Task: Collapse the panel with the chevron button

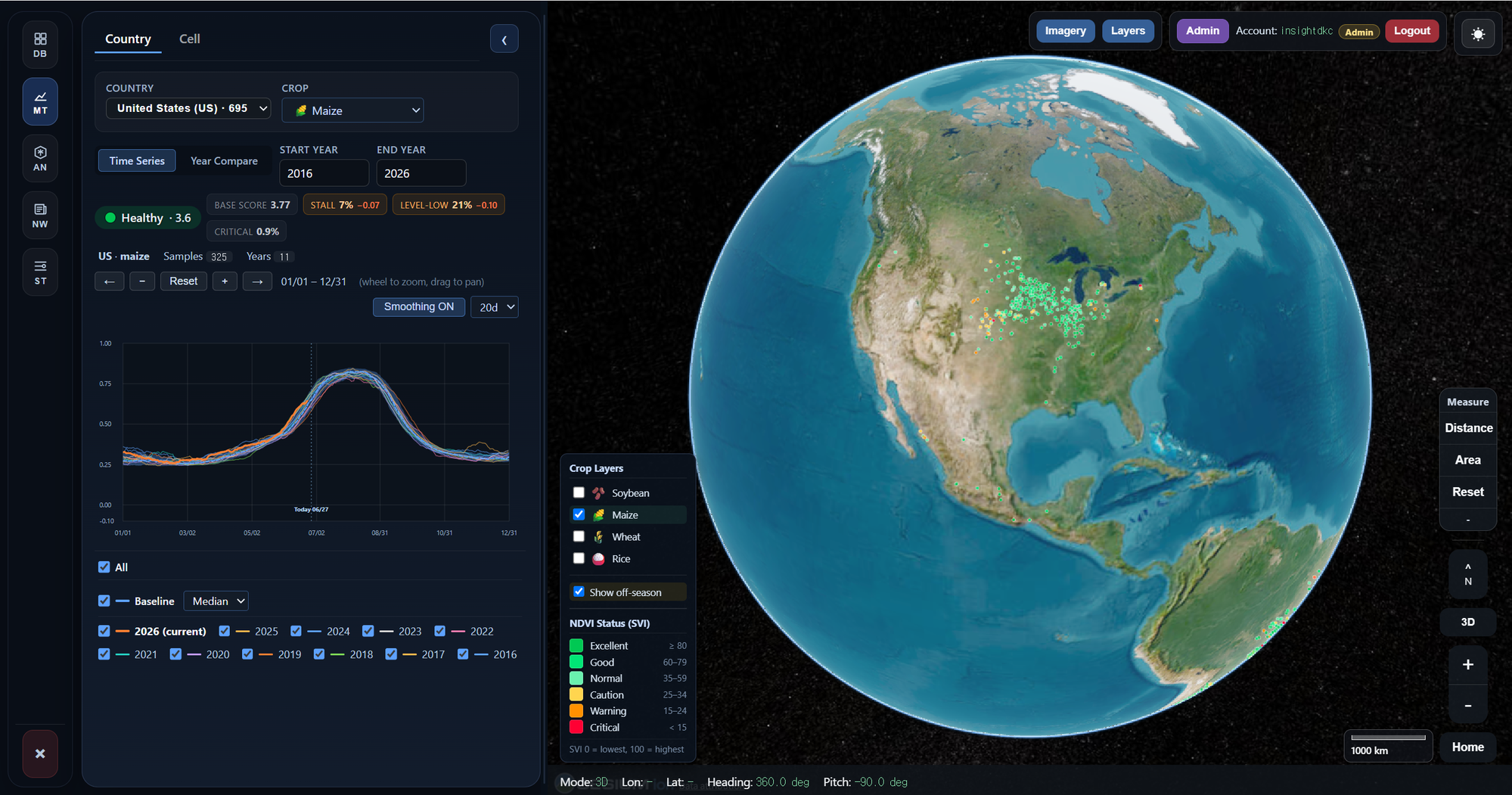Action: click(x=504, y=39)
